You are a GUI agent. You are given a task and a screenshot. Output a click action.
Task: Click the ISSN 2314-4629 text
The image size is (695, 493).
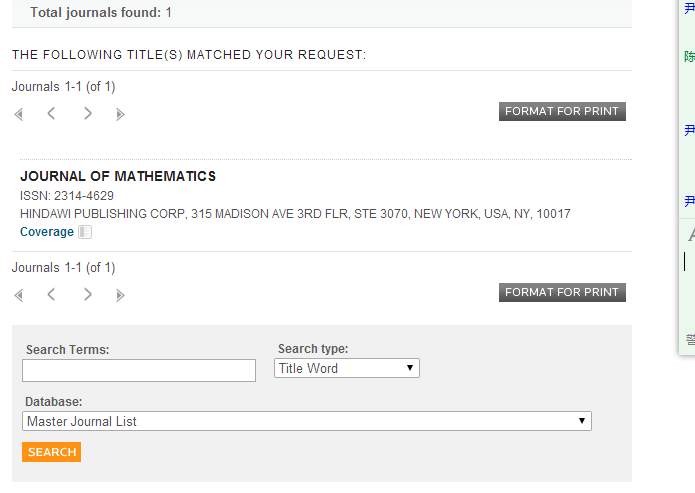click(x=67, y=196)
